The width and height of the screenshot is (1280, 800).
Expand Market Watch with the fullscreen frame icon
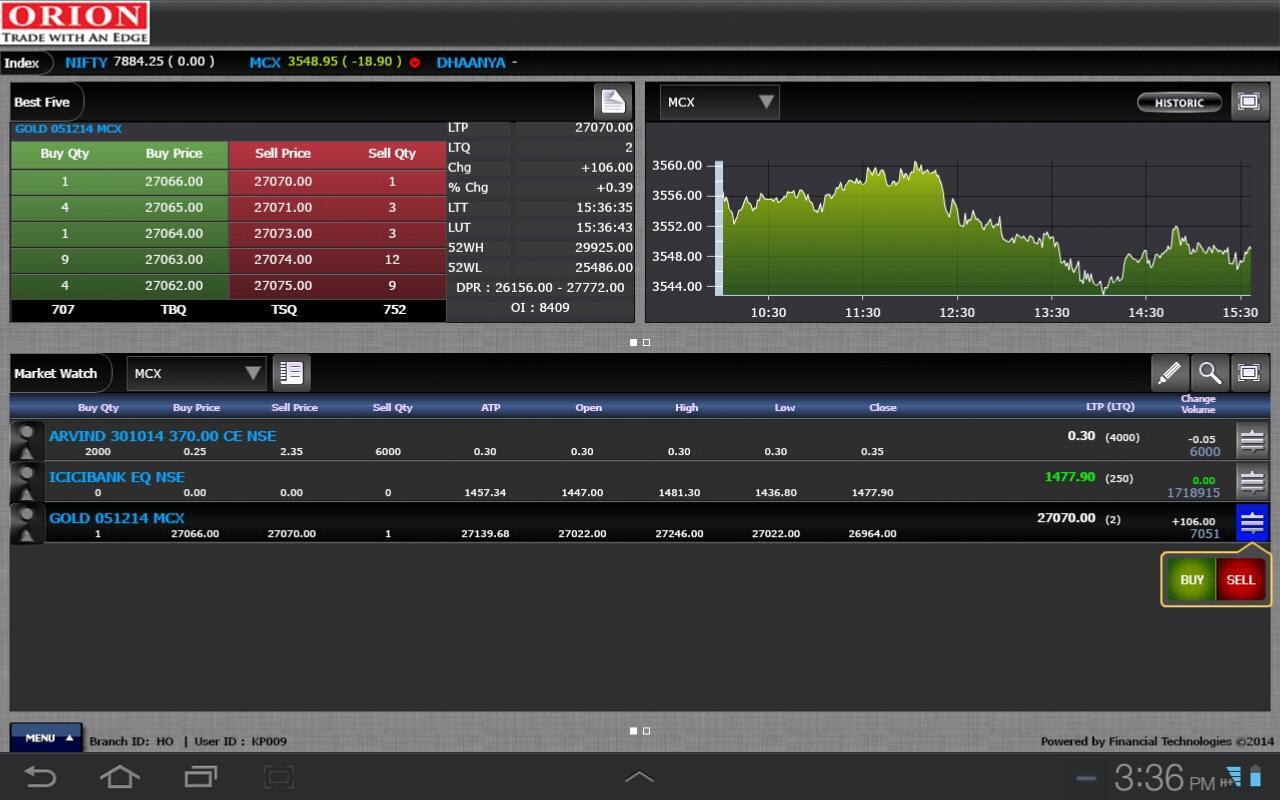click(1249, 372)
